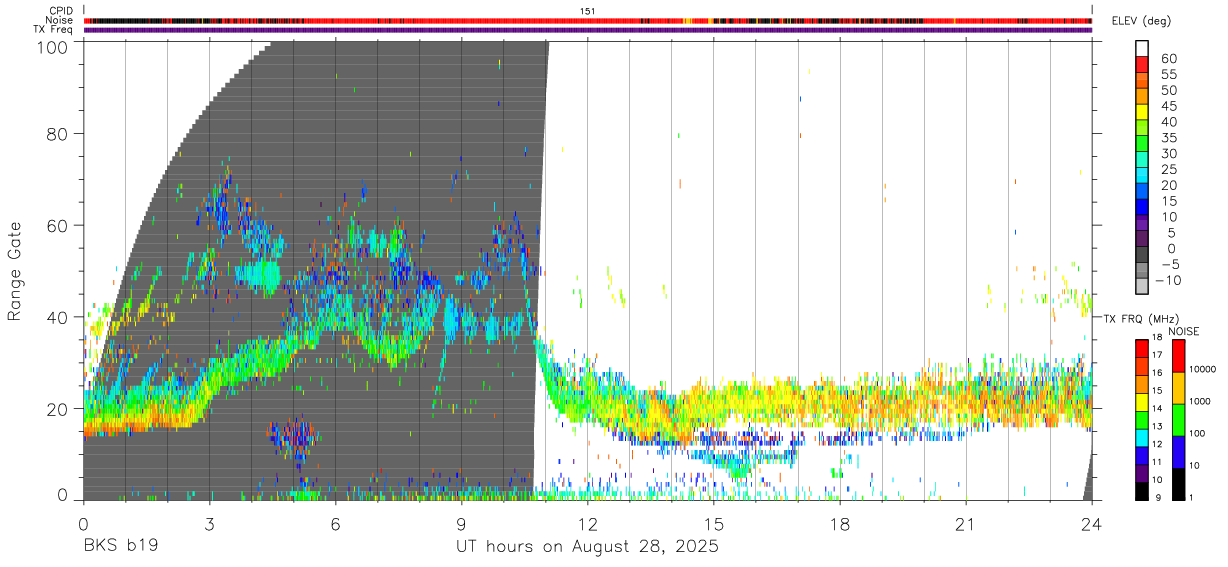Click the "NOISE" legend title
Screen dimensions: 1228x567
[x=1183, y=331]
